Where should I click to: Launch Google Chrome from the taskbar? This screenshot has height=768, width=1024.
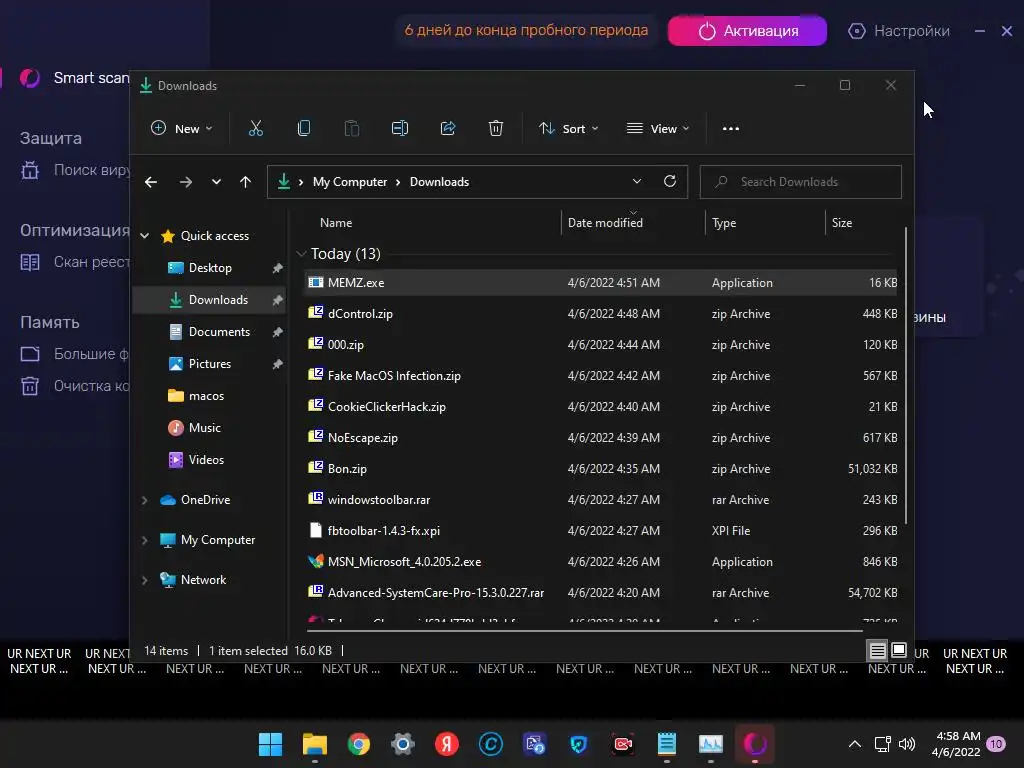point(359,744)
